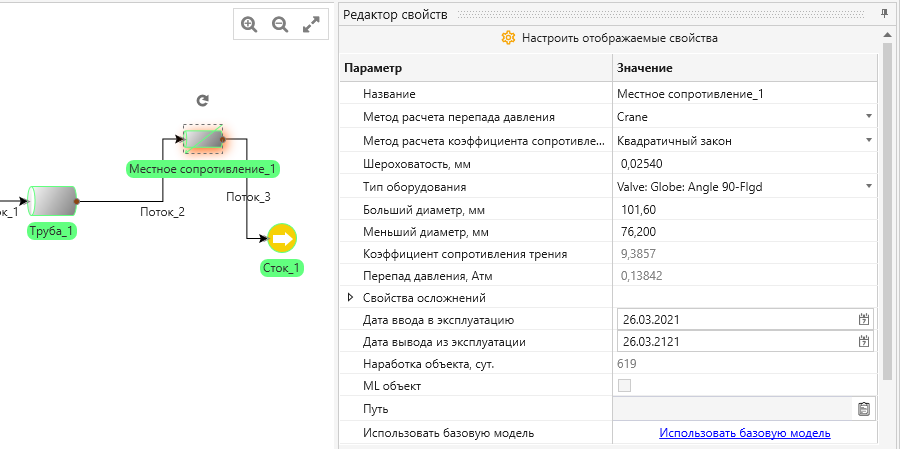900x449 pixels.
Task: Click the Перепад давления, Атм parameter label
Action: [428, 276]
